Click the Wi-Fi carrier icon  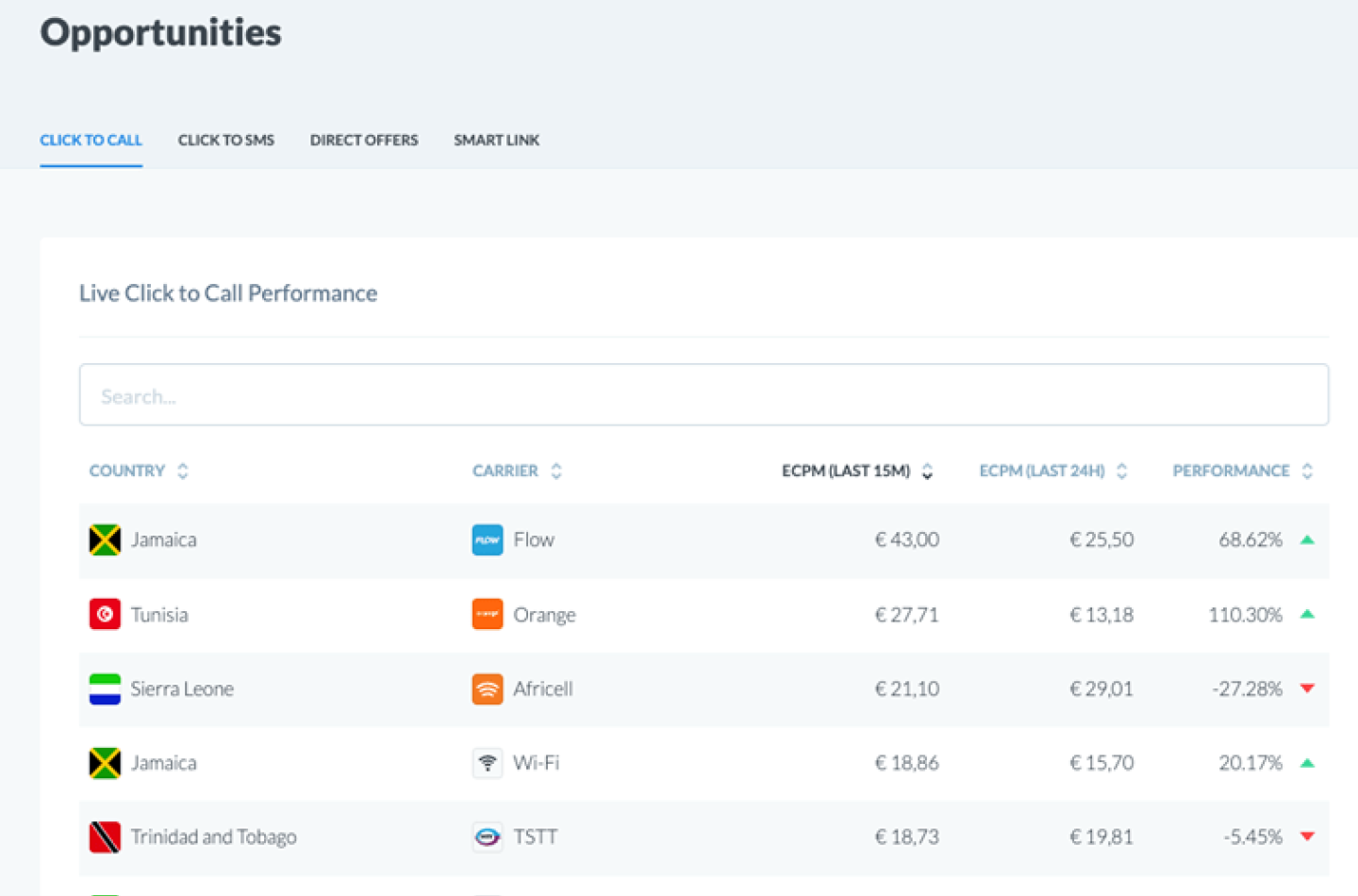488,763
